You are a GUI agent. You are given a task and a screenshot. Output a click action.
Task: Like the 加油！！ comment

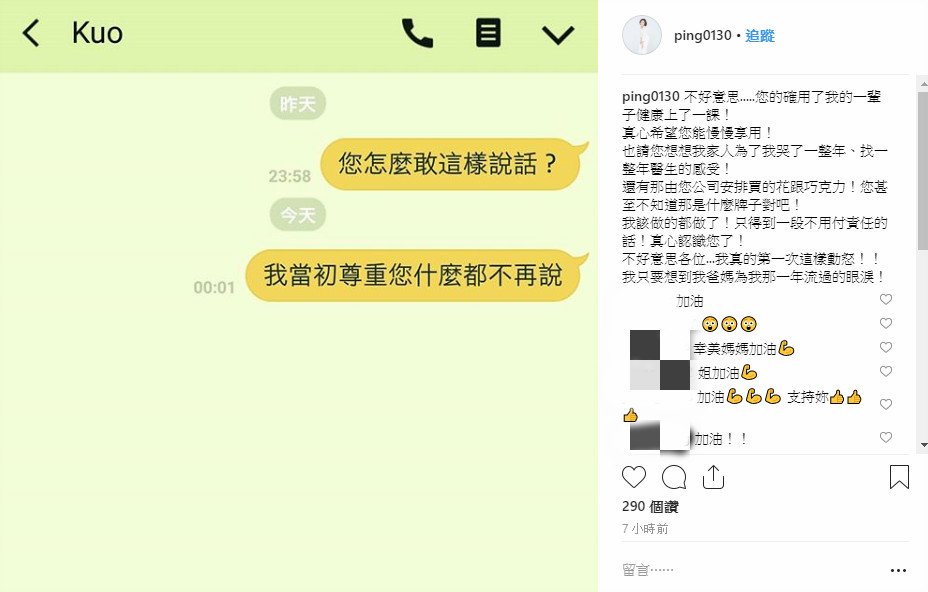886,437
